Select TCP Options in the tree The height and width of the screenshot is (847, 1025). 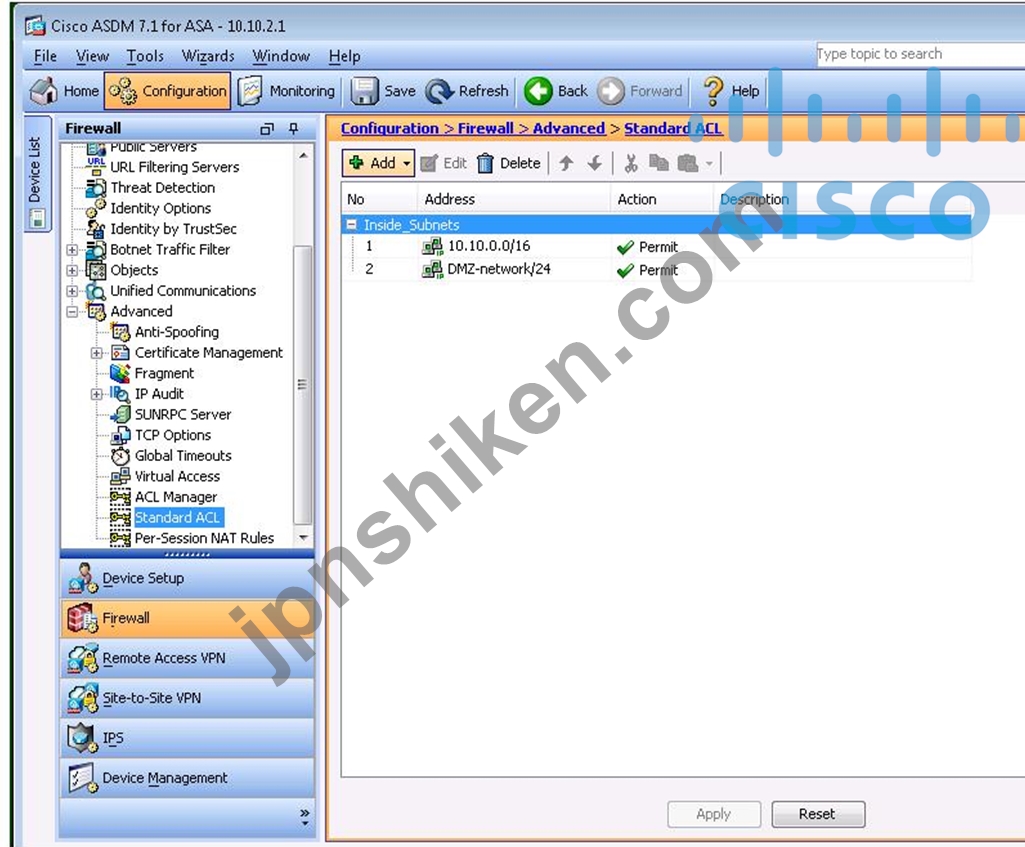[x=173, y=435]
